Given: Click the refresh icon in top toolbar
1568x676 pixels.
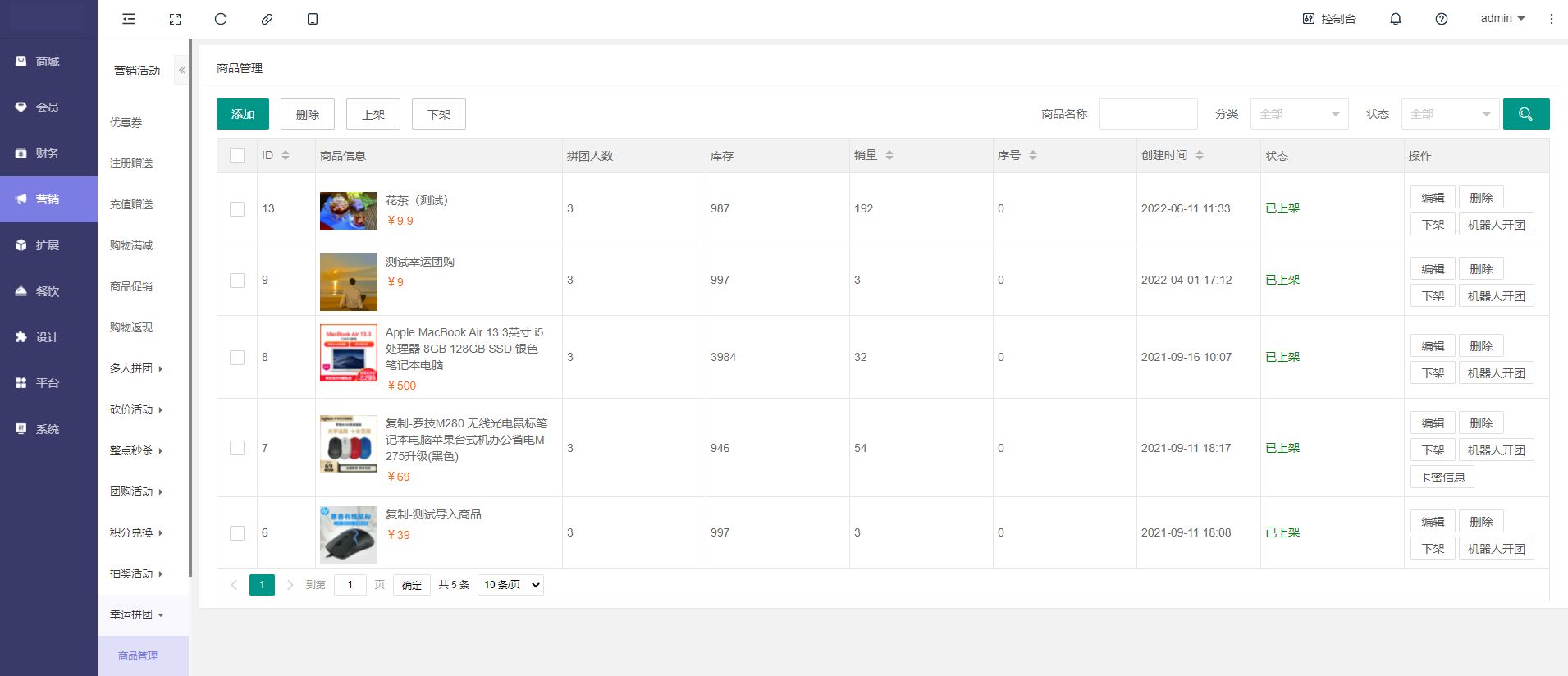Looking at the screenshot, I should [x=221, y=19].
